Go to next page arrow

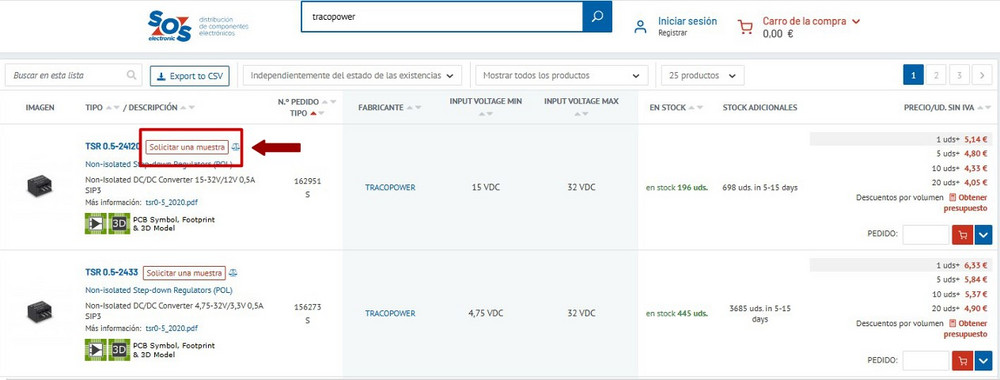[x=982, y=75]
